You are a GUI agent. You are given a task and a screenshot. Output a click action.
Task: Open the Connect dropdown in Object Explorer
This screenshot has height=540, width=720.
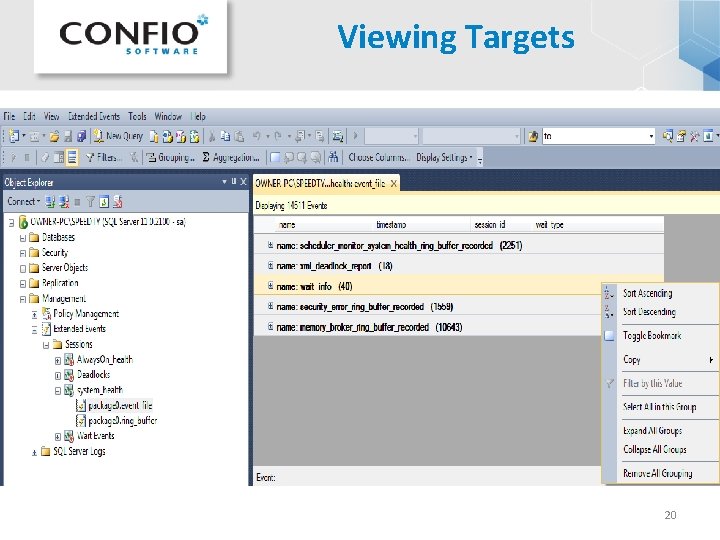tap(23, 202)
